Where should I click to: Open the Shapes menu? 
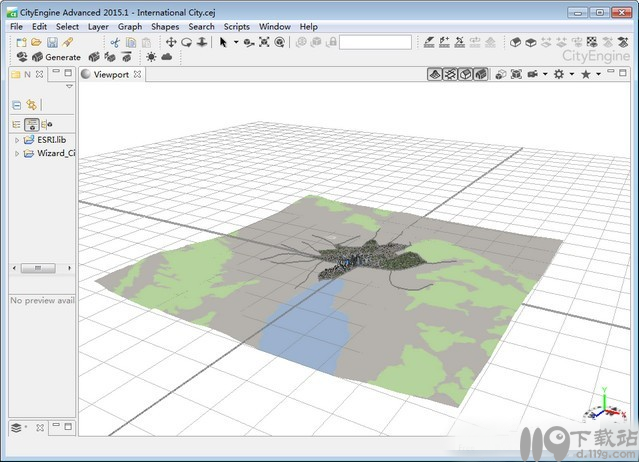pos(165,26)
